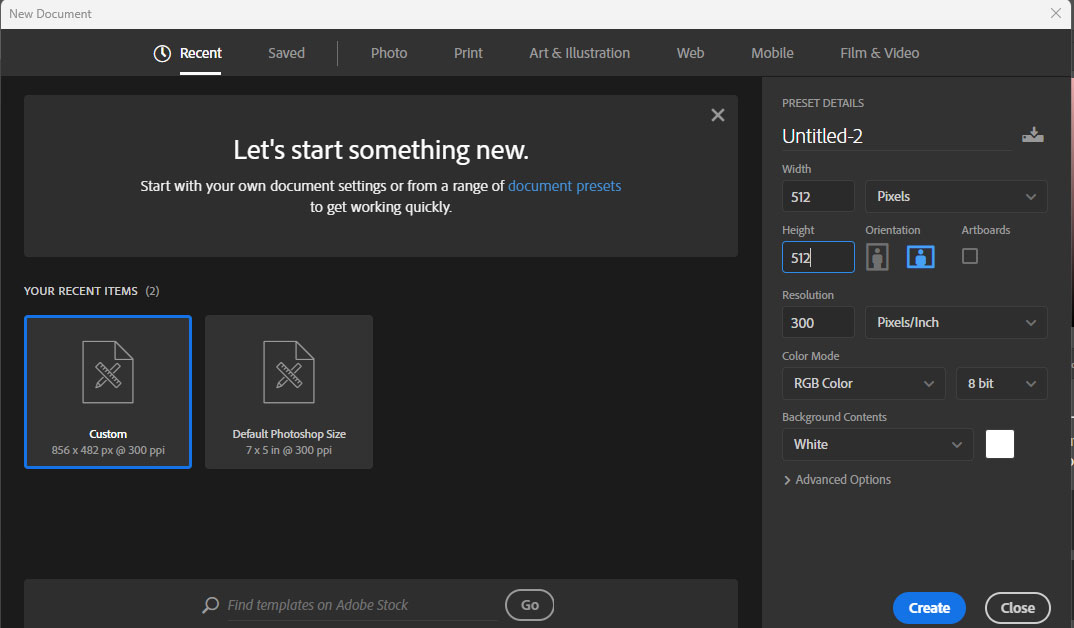Click the Resolution input field
1074x628 pixels.
coord(818,323)
